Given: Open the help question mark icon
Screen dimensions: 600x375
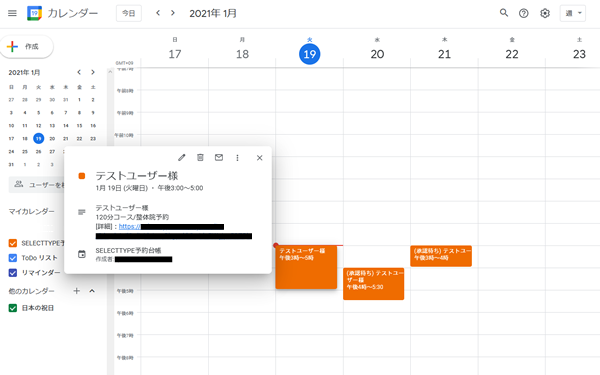Looking at the screenshot, I should coord(523,13).
